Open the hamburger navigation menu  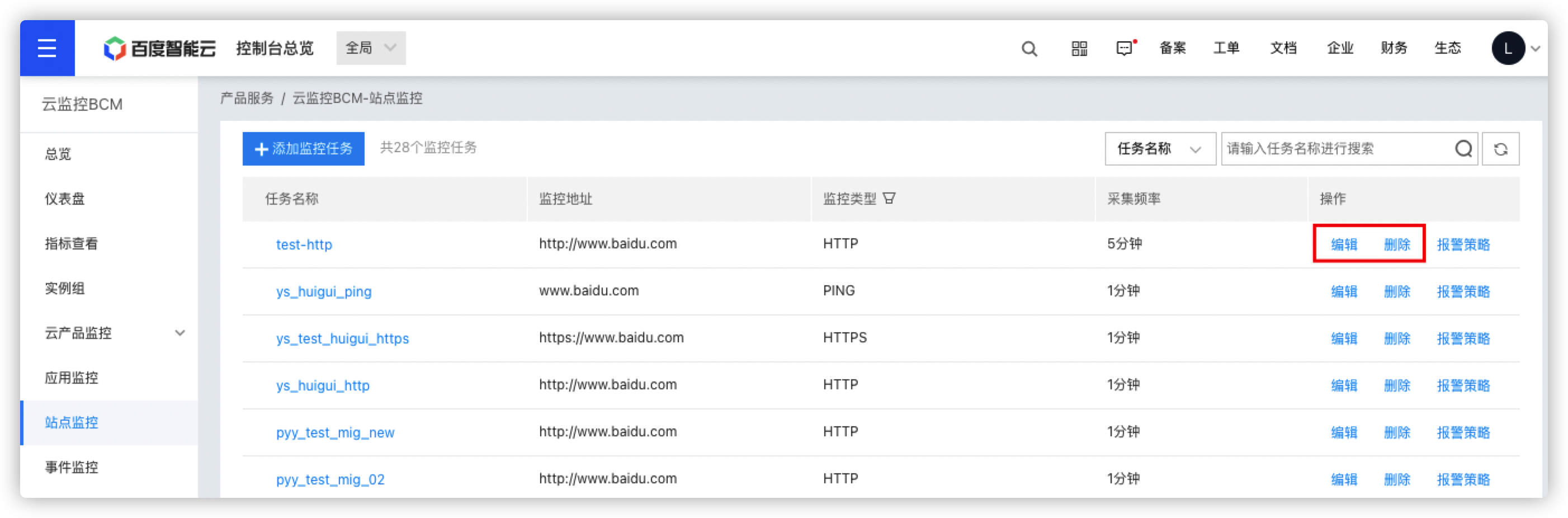pos(47,48)
